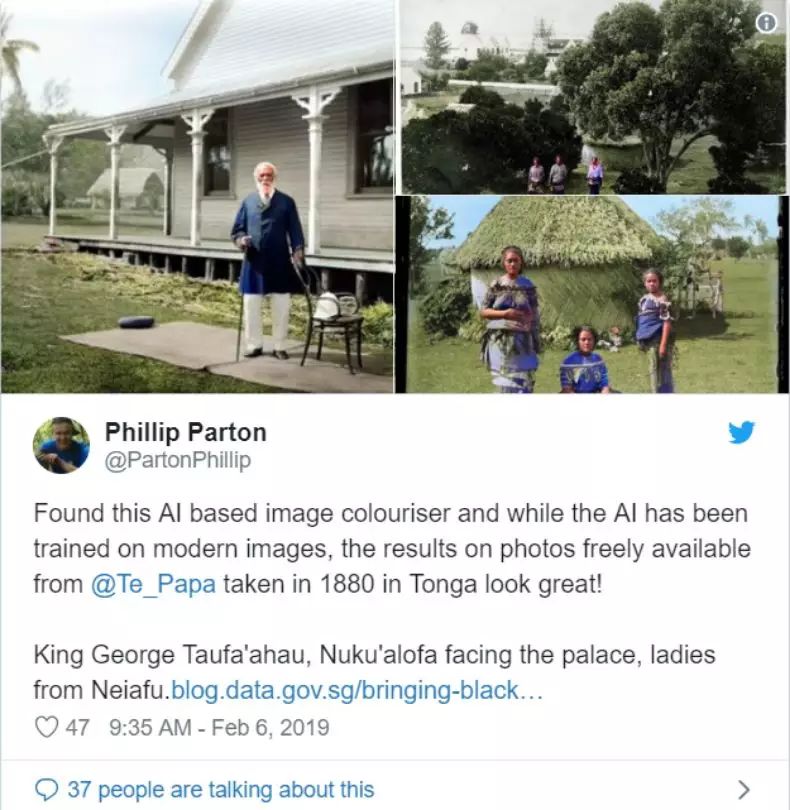Open the @Te_Papa mention link
Viewport: 790px width, 810px height.
click(x=153, y=584)
